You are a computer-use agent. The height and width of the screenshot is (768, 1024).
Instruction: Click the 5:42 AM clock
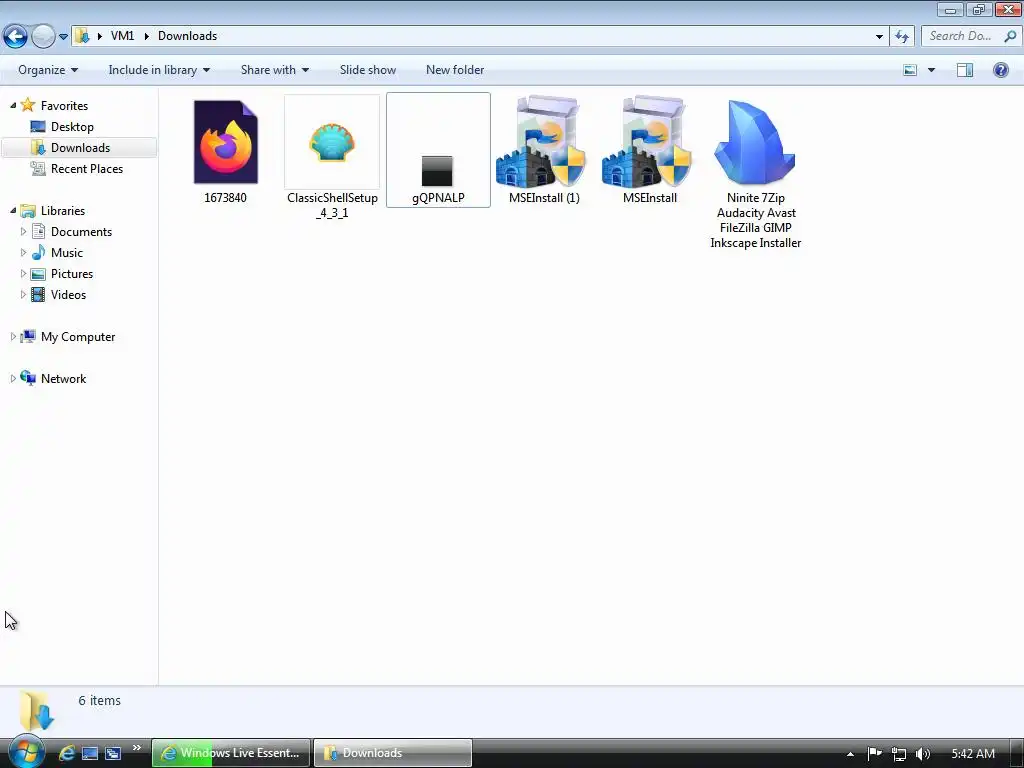[973, 754]
